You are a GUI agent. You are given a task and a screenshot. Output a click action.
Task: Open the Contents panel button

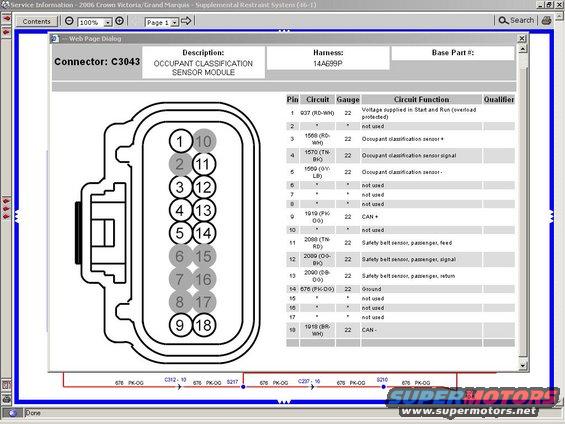(36, 21)
